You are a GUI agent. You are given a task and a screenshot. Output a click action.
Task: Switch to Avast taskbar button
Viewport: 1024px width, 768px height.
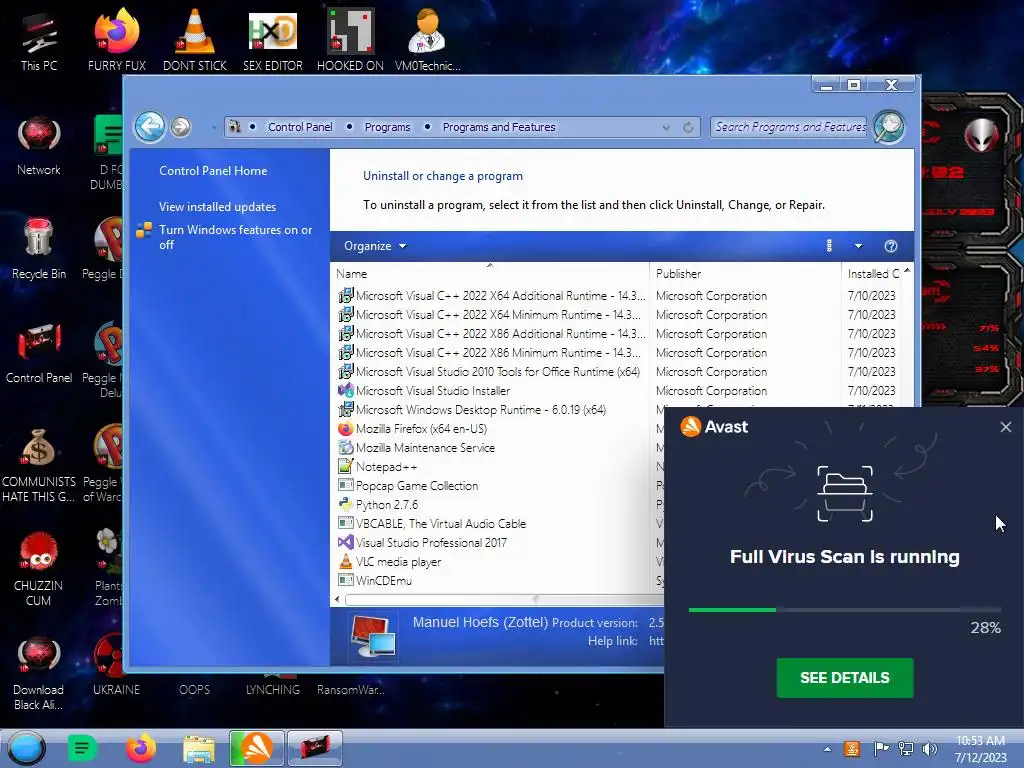click(257, 748)
